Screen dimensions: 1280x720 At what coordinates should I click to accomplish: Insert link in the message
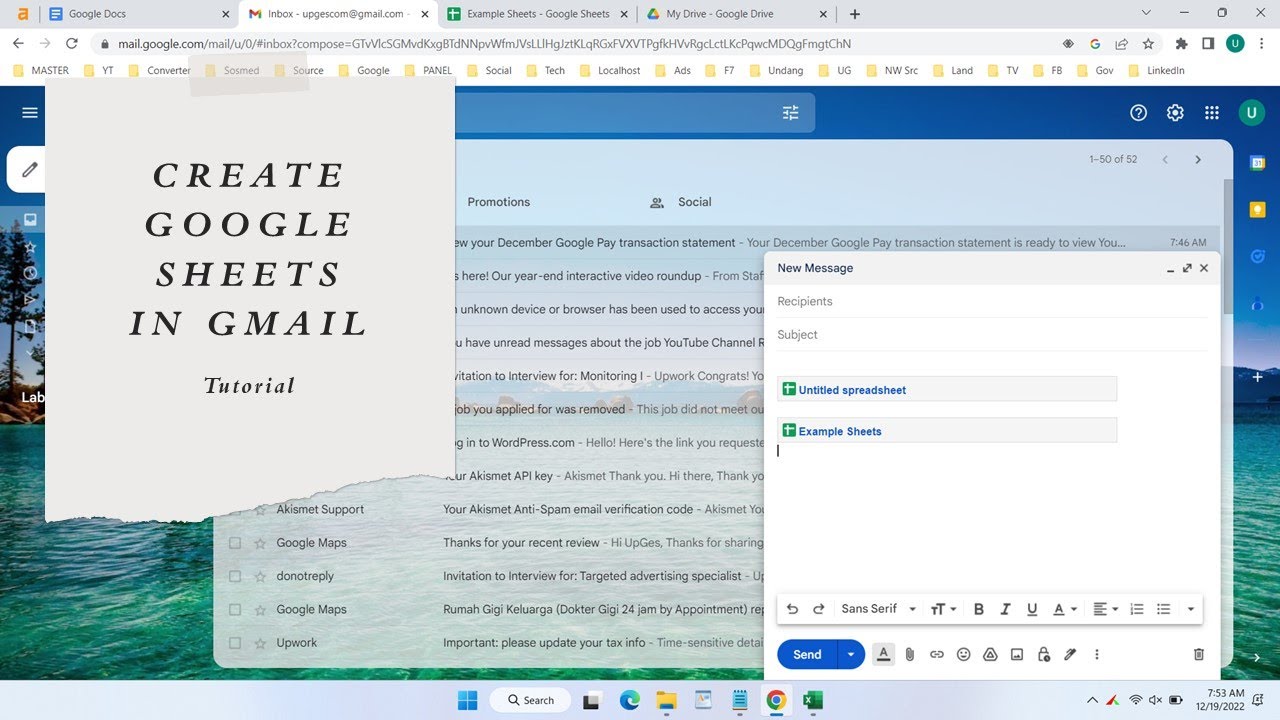937,654
